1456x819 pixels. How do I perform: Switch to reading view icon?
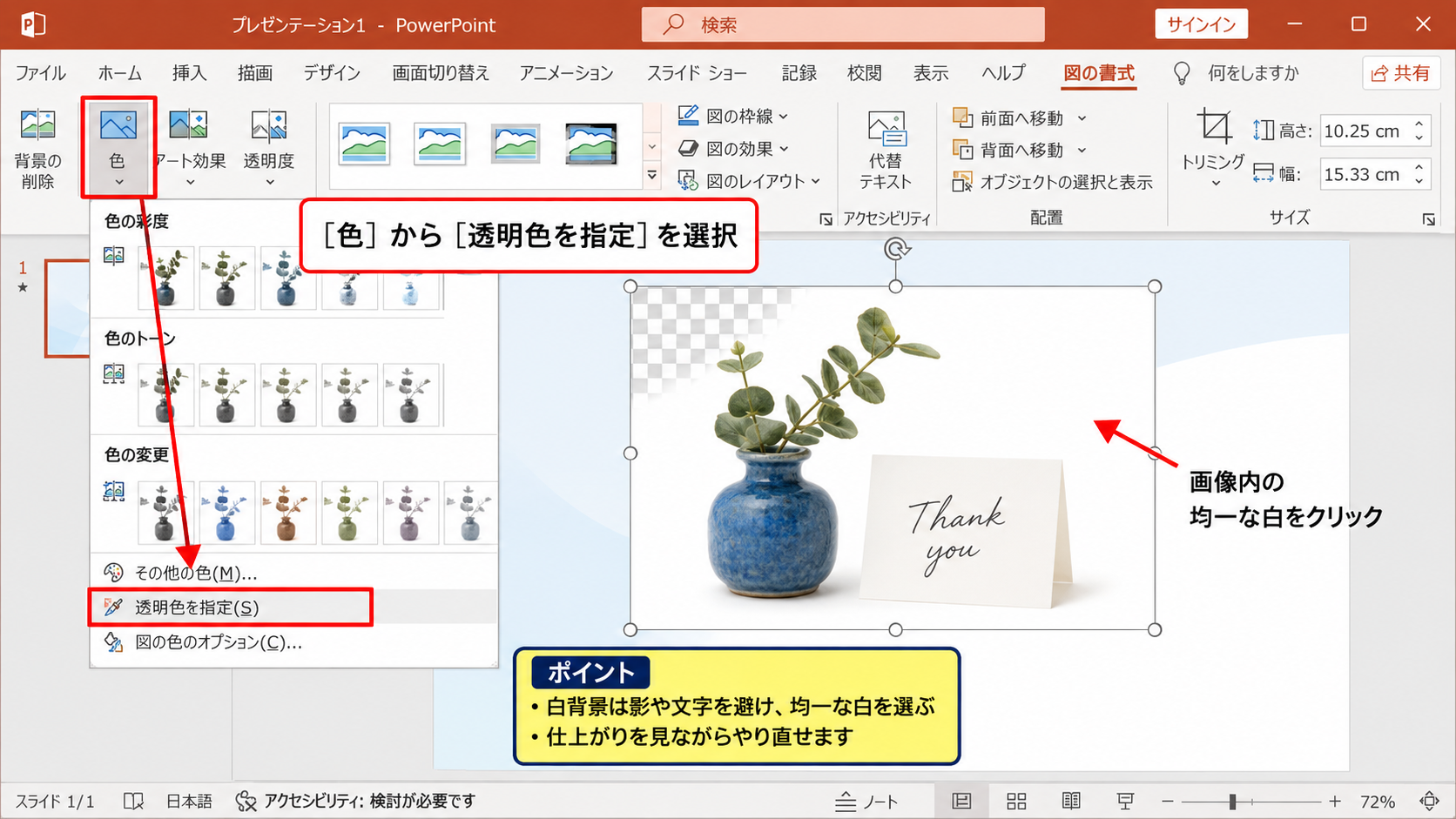[1071, 802]
